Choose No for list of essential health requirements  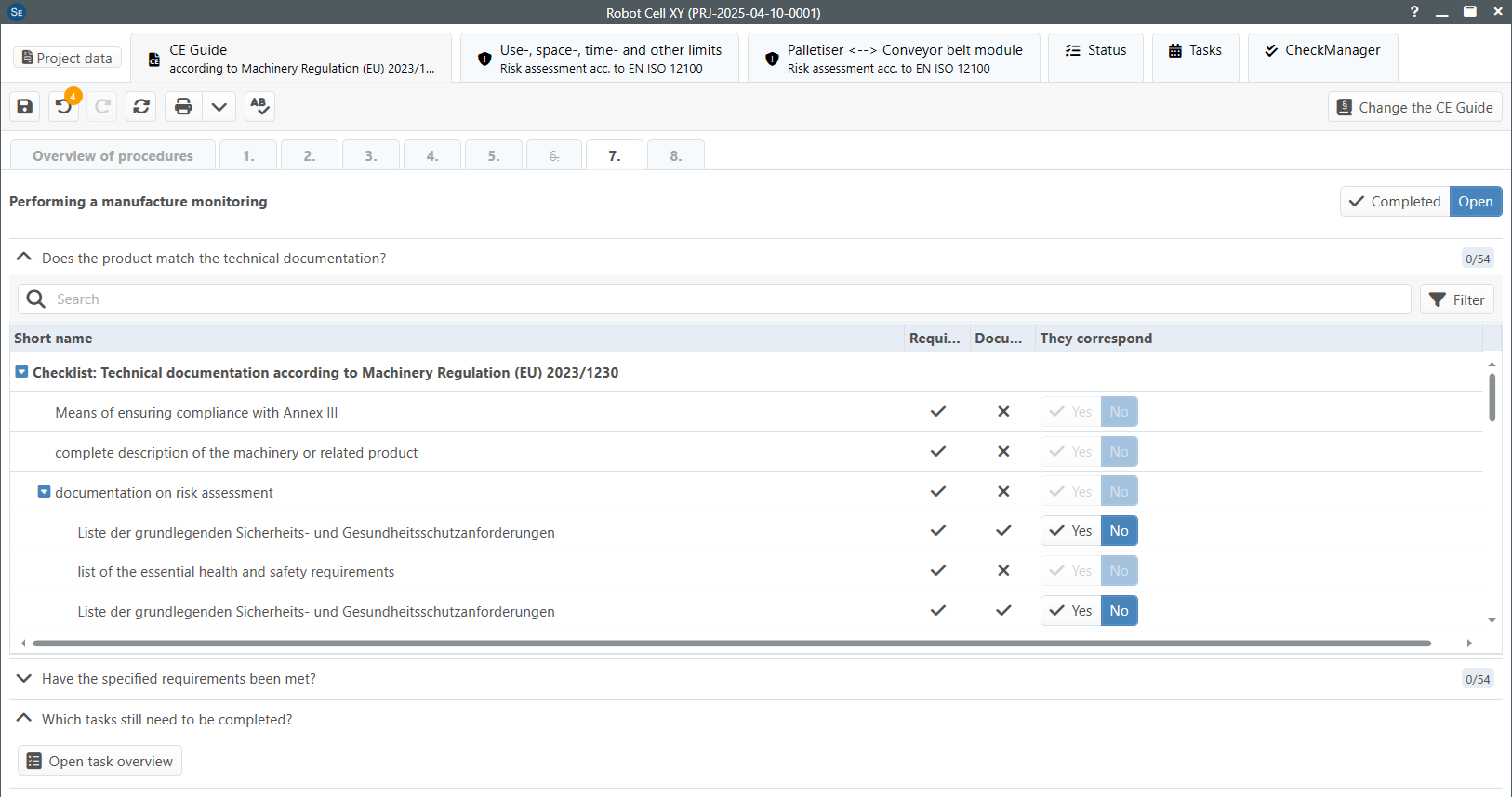click(1120, 571)
